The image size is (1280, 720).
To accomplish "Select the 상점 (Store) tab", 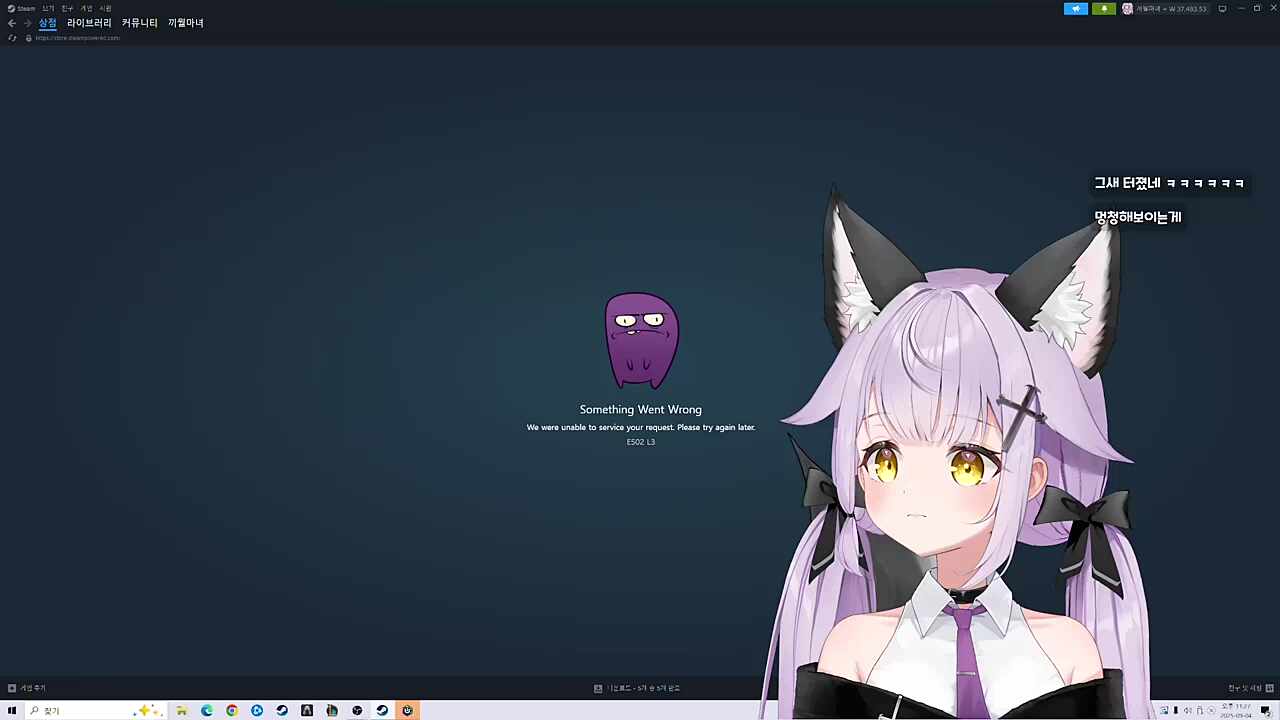I will [x=48, y=23].
